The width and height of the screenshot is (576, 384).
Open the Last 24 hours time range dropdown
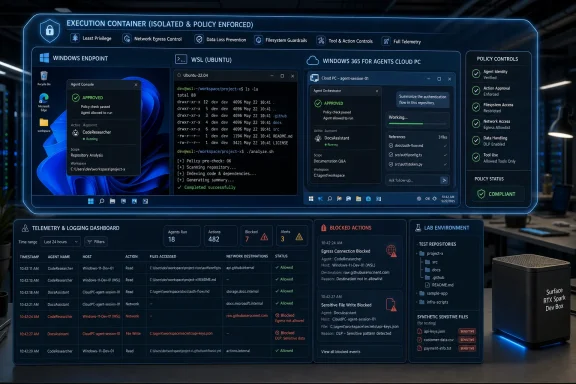(x=61, y=242)
